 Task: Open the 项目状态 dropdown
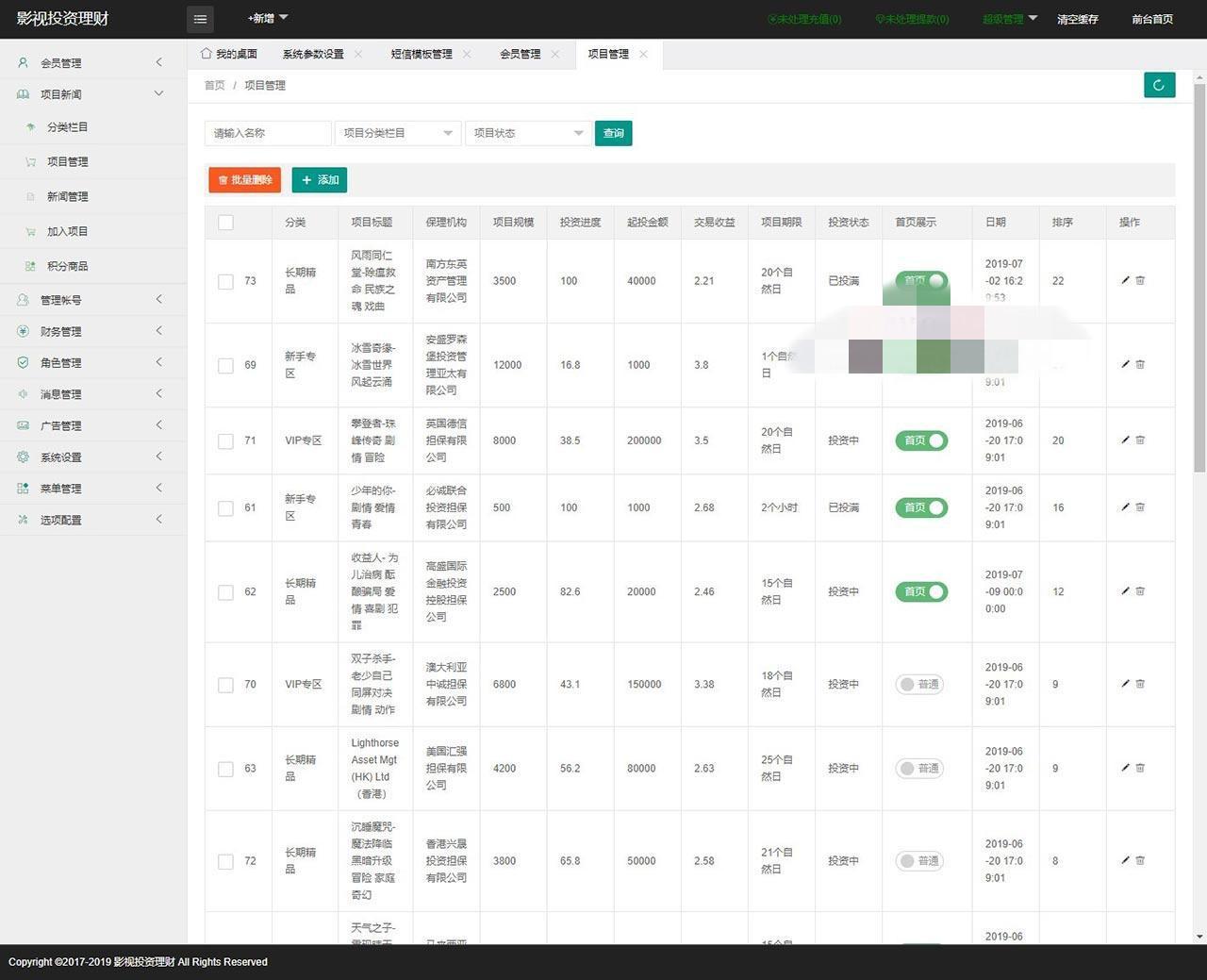[x=527, y=133]
